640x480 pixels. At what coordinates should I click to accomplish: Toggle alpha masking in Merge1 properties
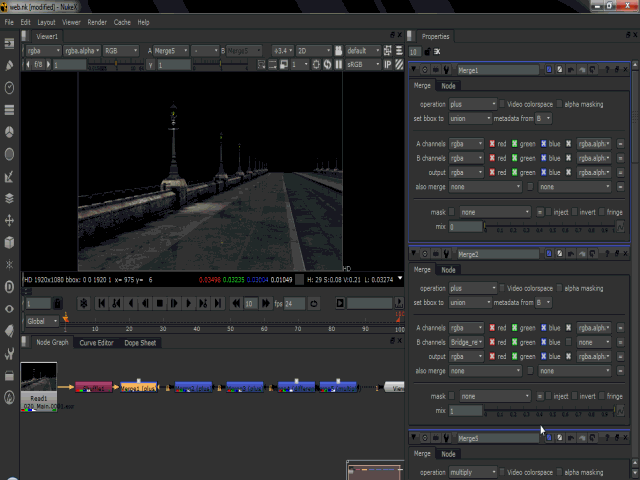pos(560,104)
